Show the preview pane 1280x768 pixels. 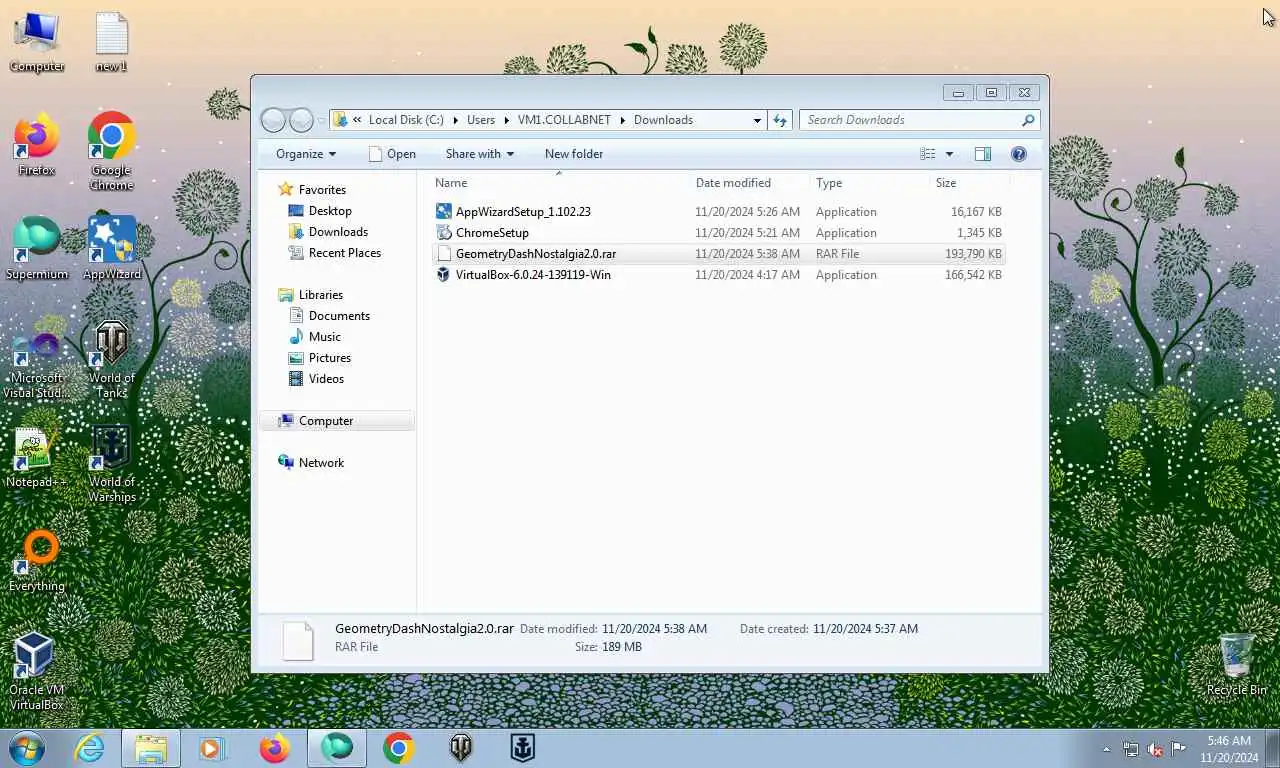click(x=983, y=154)
